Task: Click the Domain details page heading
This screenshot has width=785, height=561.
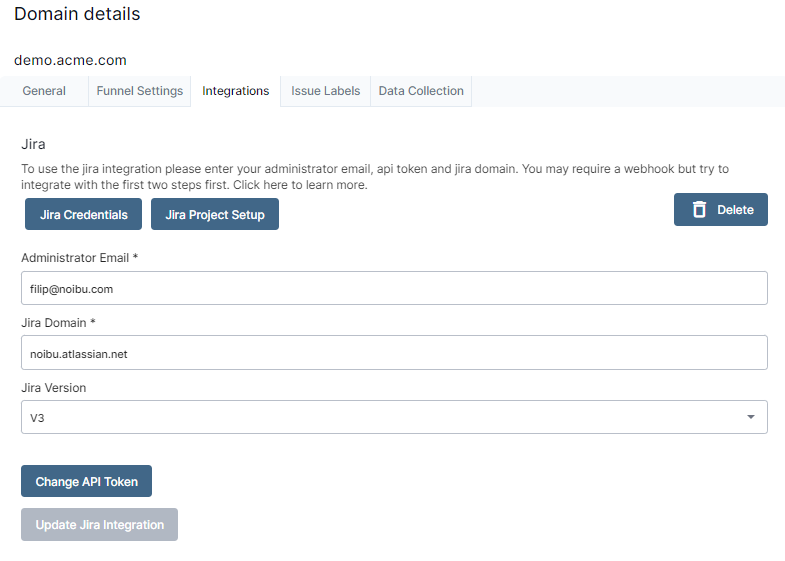Action: [x=77, y=15]
